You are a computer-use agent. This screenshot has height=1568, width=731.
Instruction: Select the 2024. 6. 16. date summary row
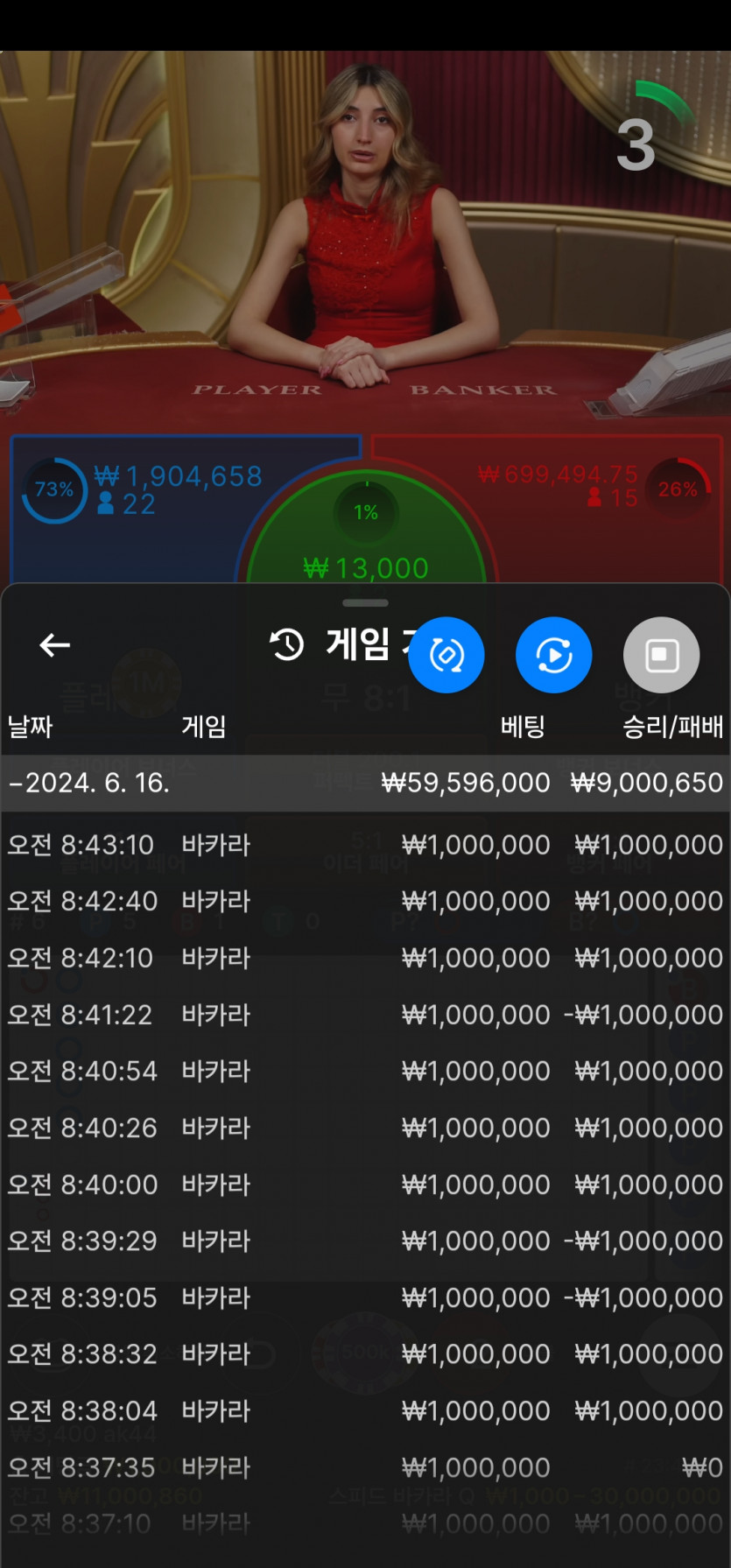coord(365,783)
